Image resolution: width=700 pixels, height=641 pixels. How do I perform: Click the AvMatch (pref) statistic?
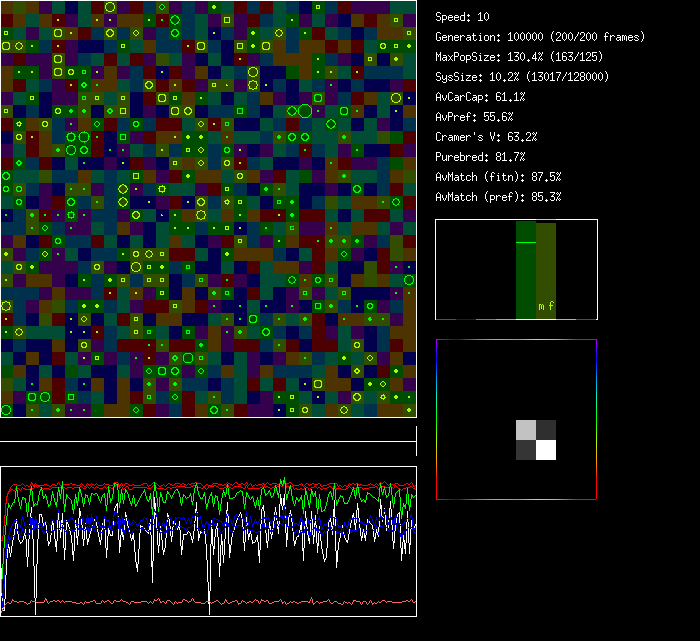click(x=498, y=197)
